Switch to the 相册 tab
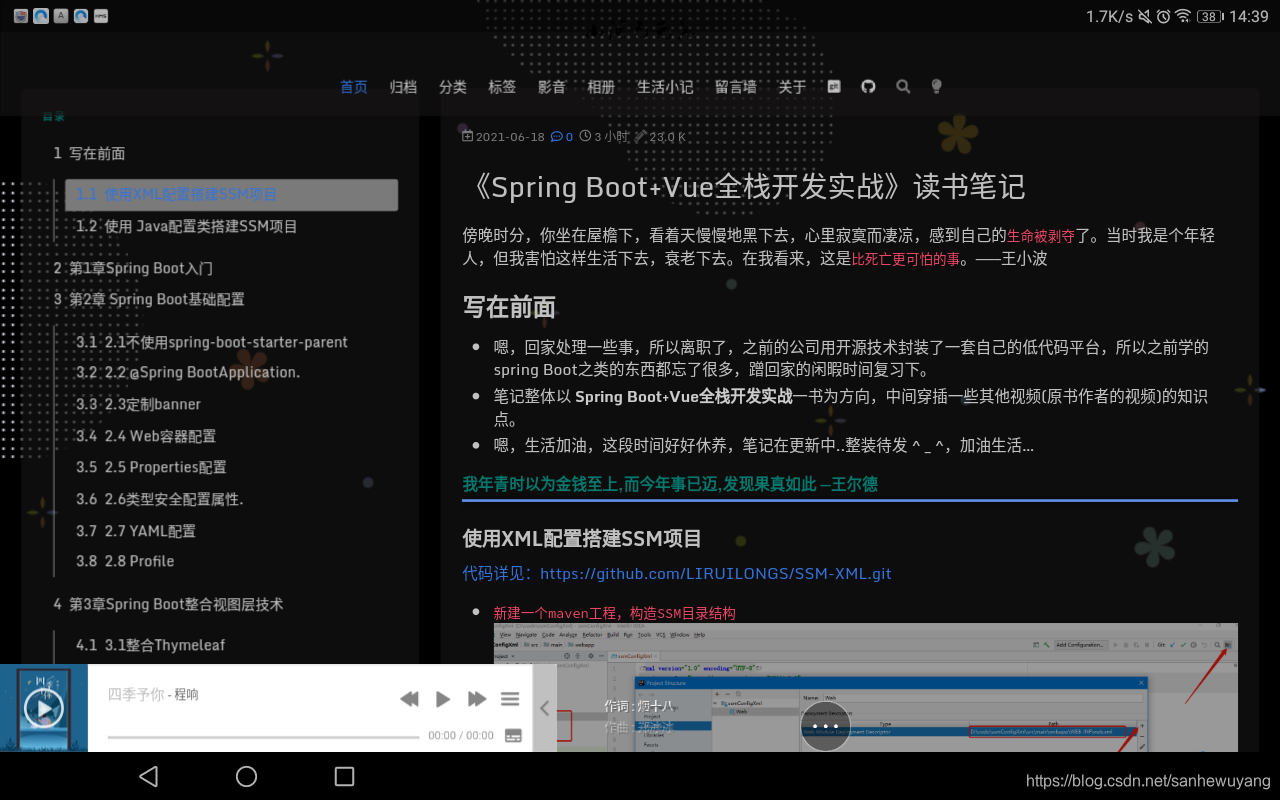The height and width of the screenshot is (800, 1280). (601, 87)
